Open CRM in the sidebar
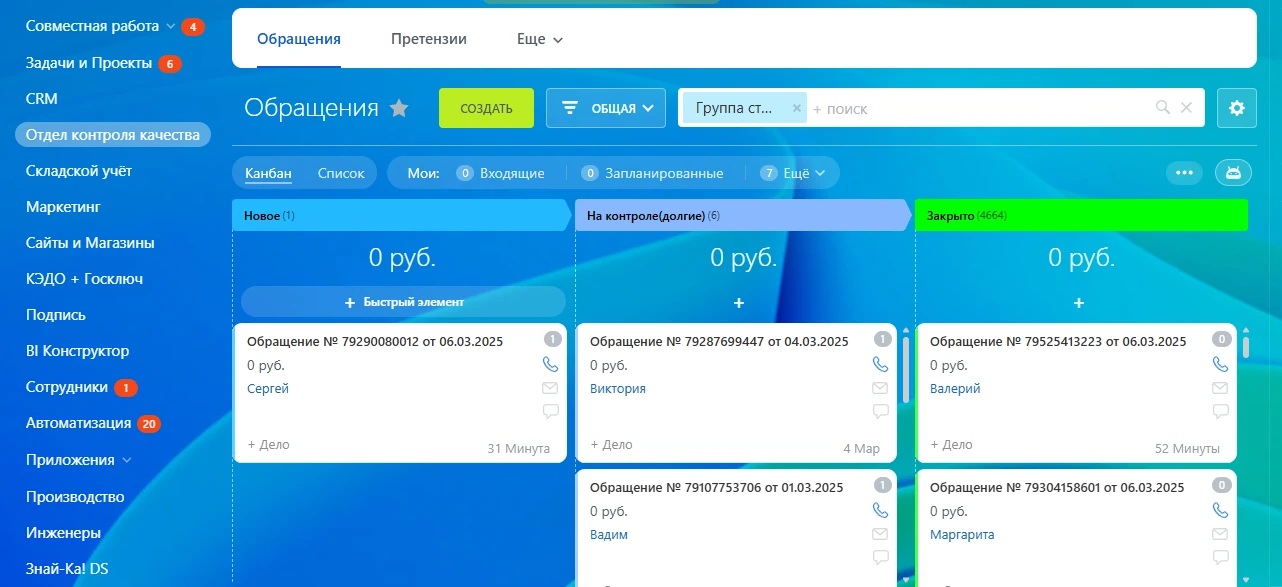 (x=42, y=99)
